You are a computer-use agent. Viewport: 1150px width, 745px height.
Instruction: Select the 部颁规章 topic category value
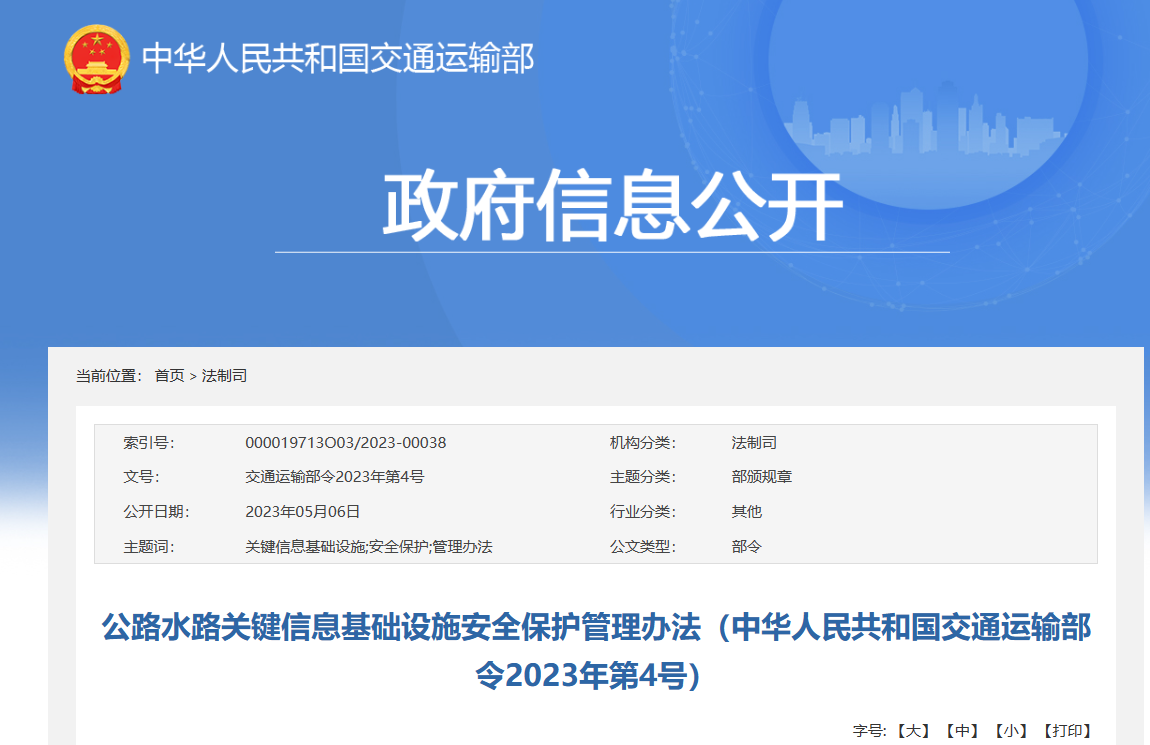(761, 477)
